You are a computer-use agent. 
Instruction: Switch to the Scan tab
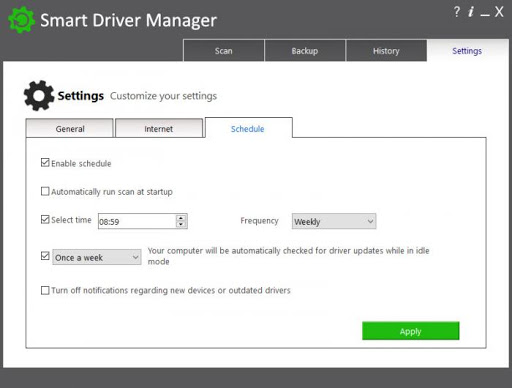coord(224,50)
